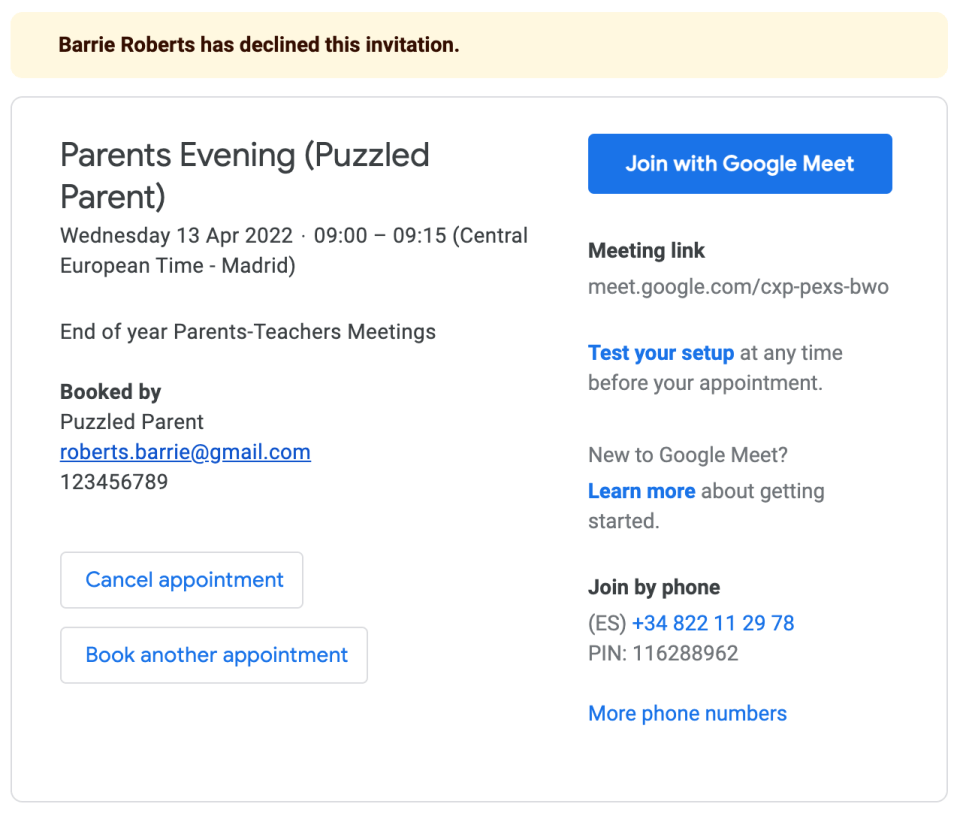This screenshot has width=960, height=813.
Task: Click the Parents Evening (Puzzled Parent) title
Action: pyautogui.click(x=245, y=175)
